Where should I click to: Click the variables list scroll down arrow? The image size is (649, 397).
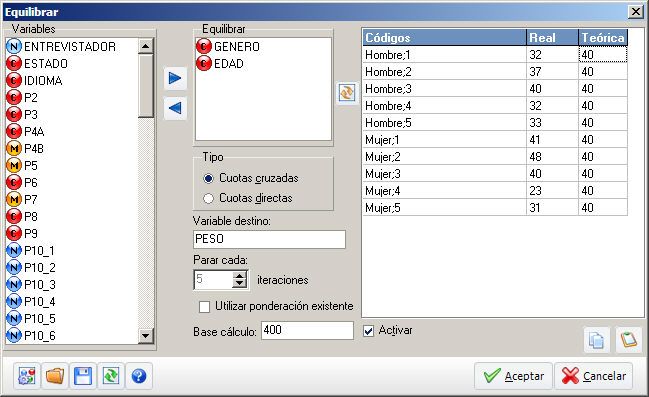coord(145,336)
